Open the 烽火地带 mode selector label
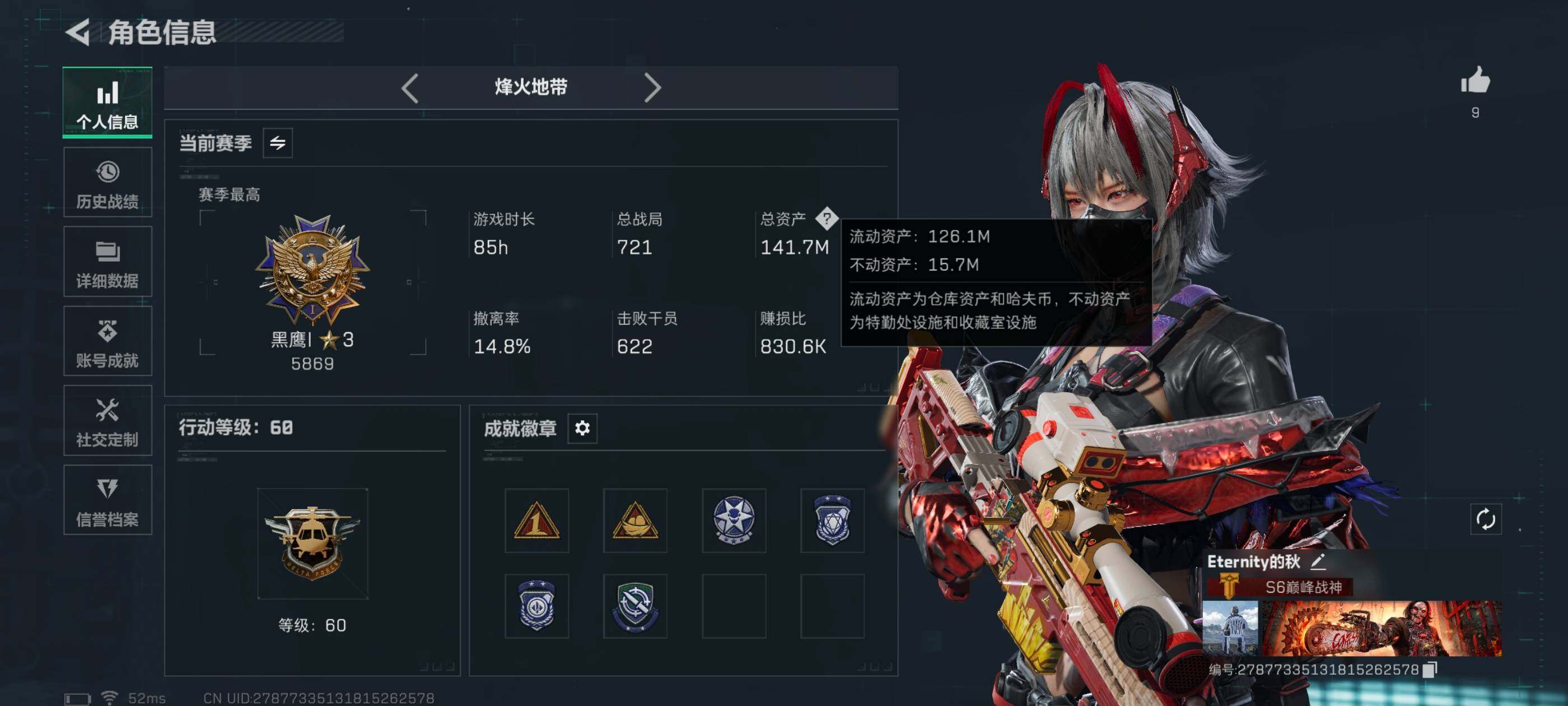1568x706 pixels. 531,87
